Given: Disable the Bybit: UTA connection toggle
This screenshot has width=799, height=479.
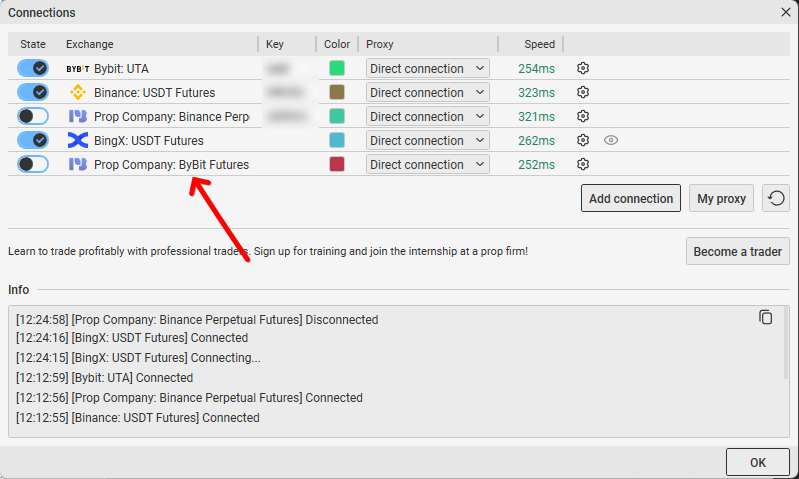Looking at the screenshot, I should pyautogui.click(x=33, y=68).
